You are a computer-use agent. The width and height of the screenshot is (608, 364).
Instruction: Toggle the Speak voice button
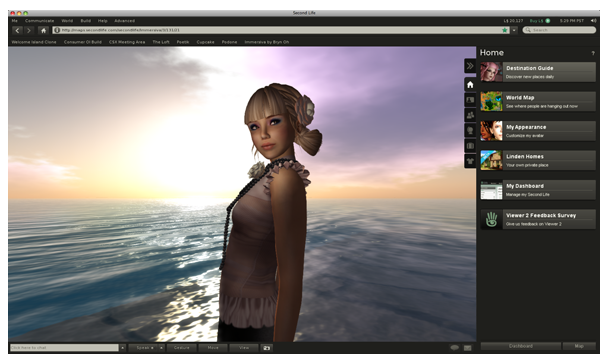[x=143, y=348]
